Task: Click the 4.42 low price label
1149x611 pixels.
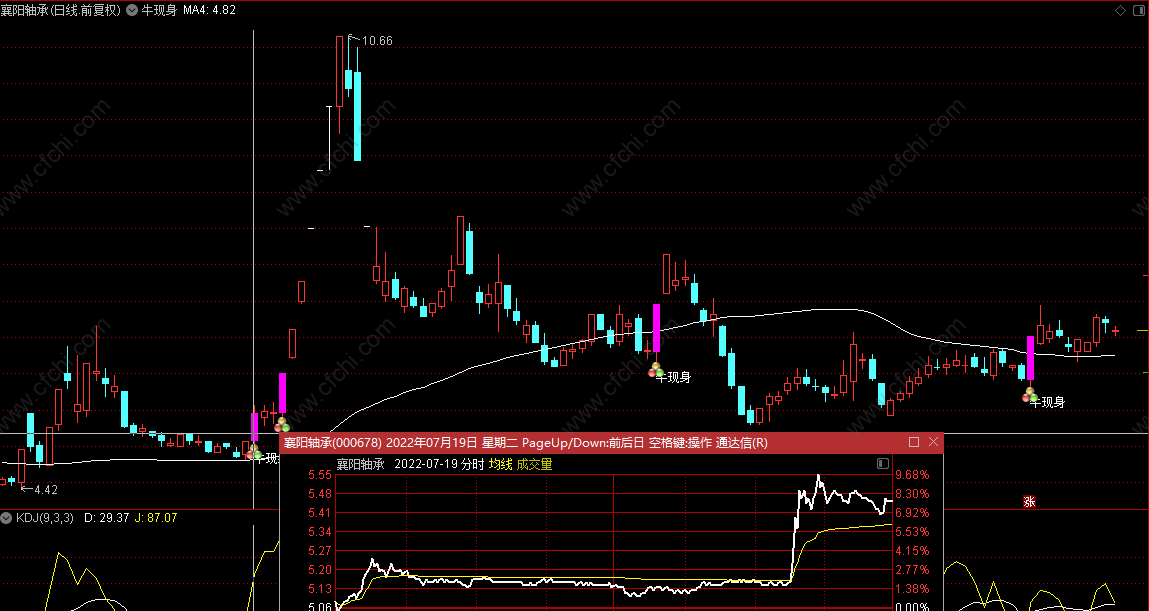Action: pyautogui.click(x=45, y=489)
